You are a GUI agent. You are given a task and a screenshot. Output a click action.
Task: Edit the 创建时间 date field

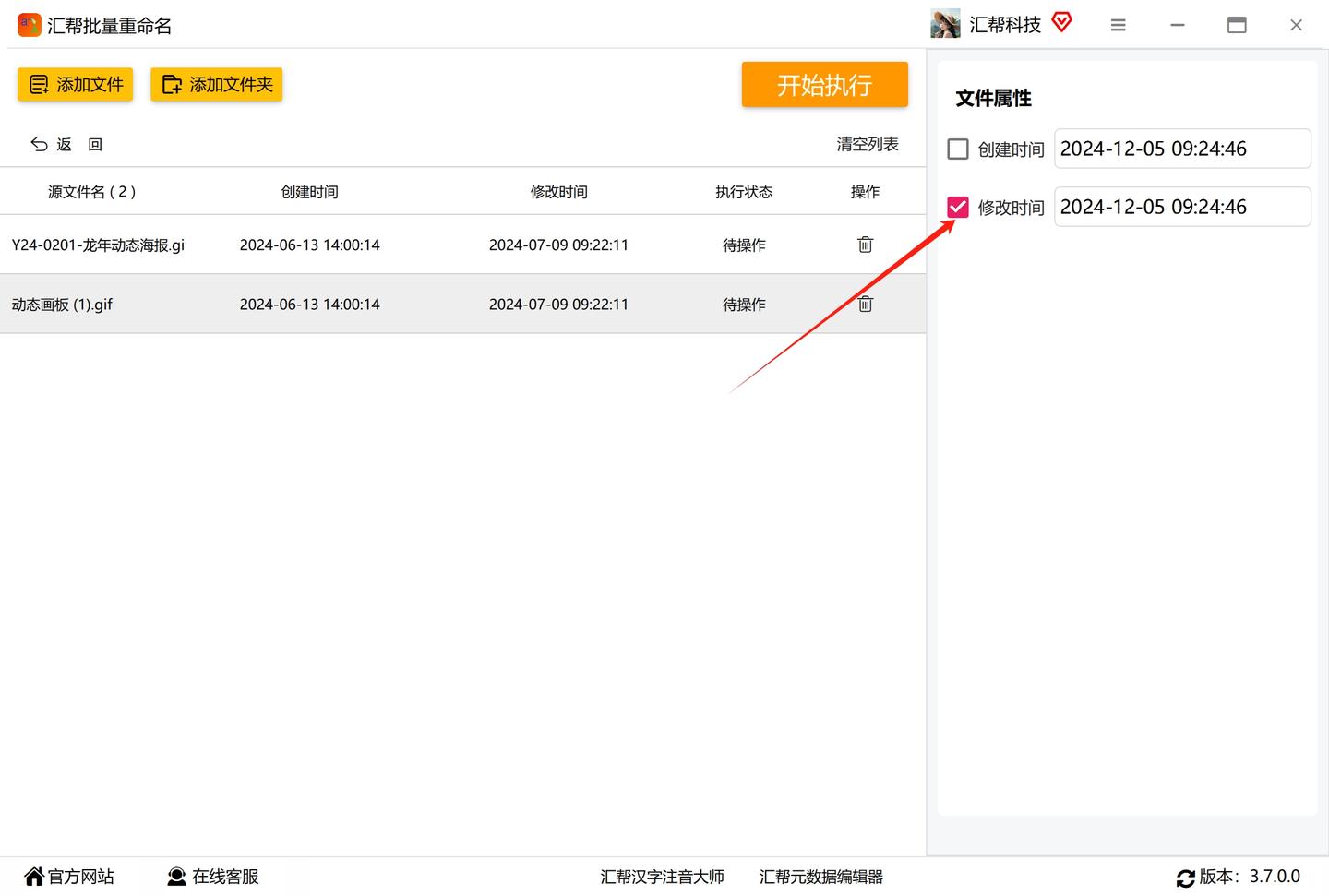coord(1182,149)
